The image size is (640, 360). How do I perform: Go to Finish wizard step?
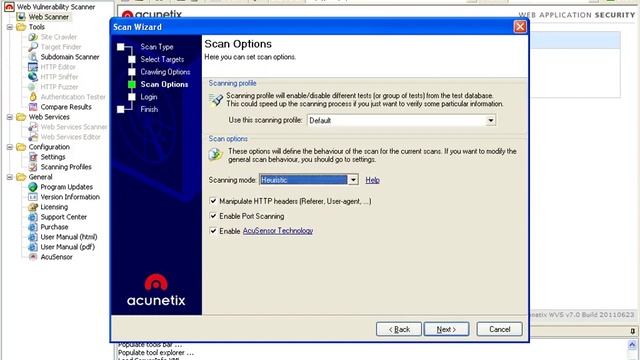click(149, 109)
